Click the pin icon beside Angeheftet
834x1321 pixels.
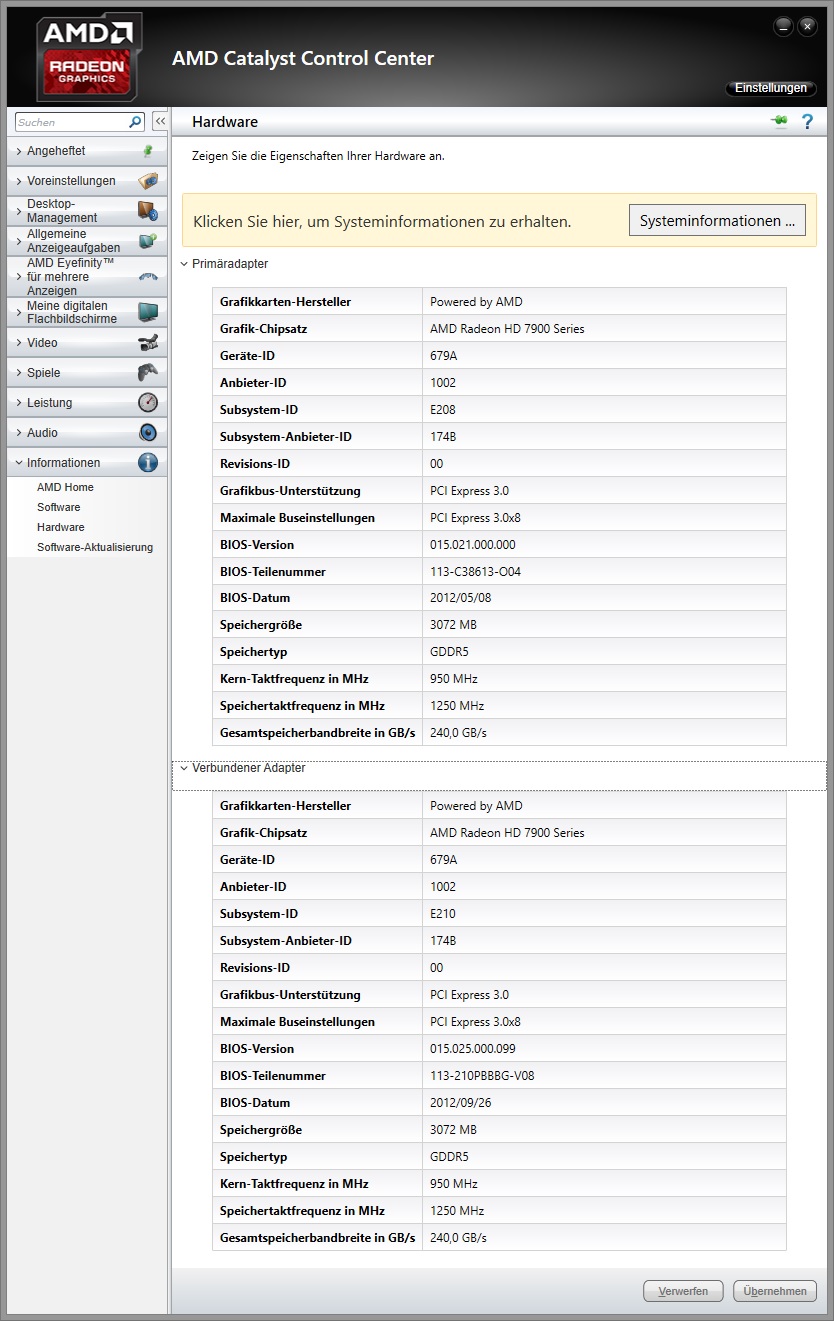pos(148,151)
